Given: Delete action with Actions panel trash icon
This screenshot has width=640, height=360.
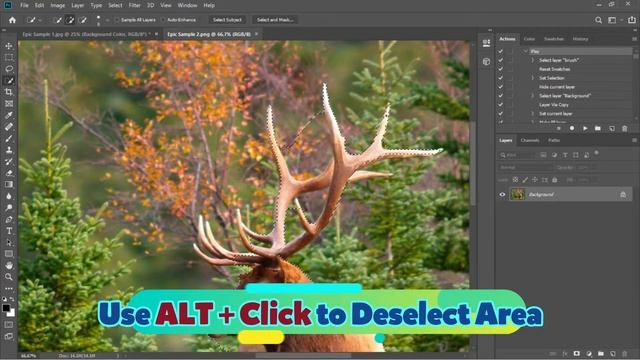Looking at the screenshot, I should tap(624, 129).
